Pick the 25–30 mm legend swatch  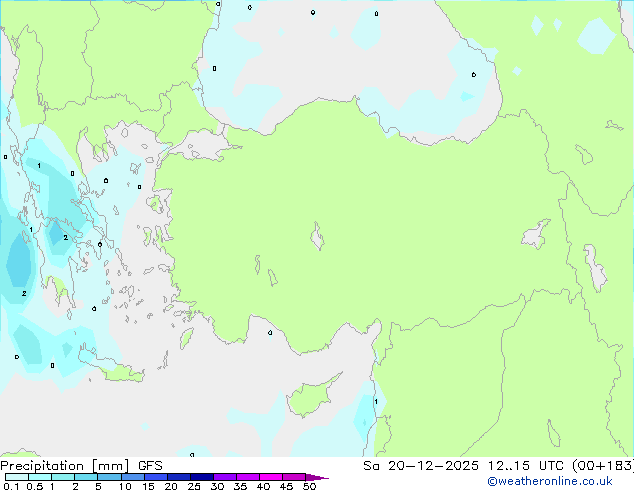[202, 477]
